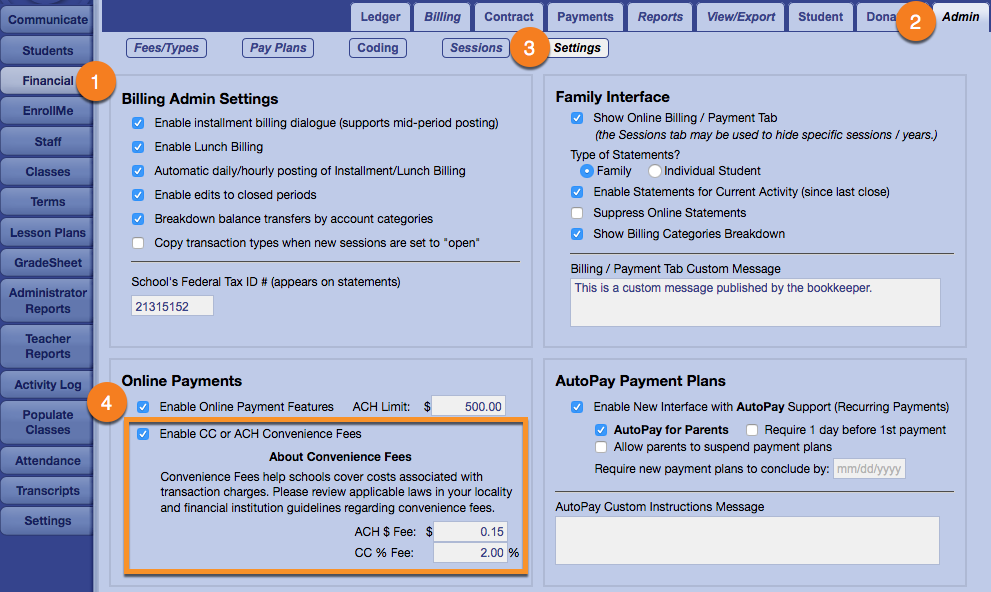991x592 pixels.
Task: Click the CC % Fee field
Action: [x=469, y=552]
